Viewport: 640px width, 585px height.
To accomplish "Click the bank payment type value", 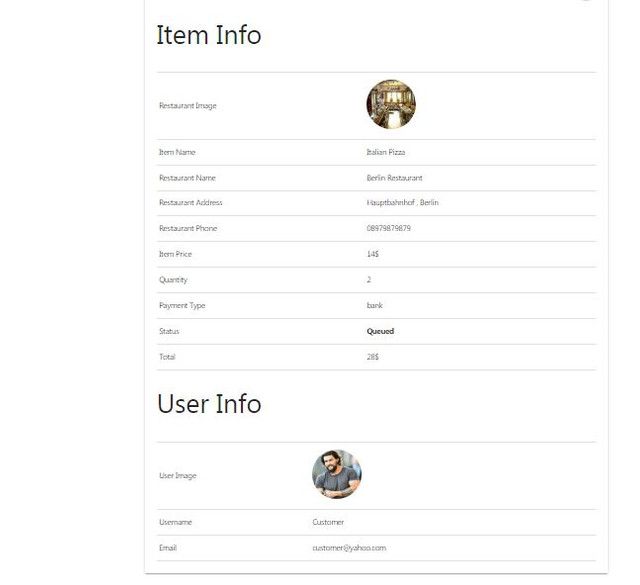I will 374,305.
